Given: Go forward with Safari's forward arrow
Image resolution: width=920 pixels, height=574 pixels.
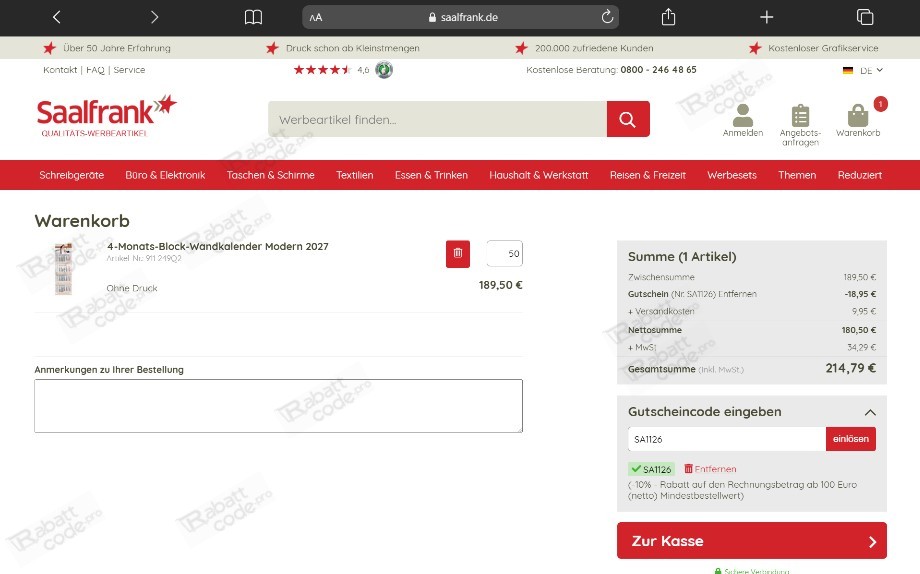Looking at the screenshot, I should click(154, 17).
